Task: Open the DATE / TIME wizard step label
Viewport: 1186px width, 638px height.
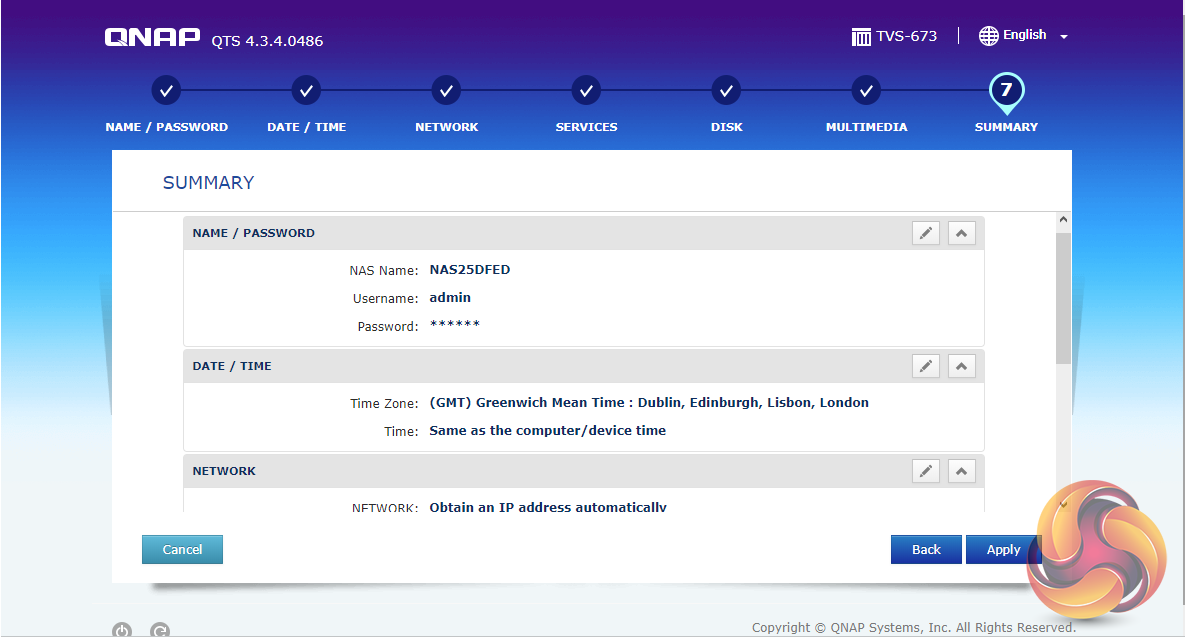Action: pos(306,127)
